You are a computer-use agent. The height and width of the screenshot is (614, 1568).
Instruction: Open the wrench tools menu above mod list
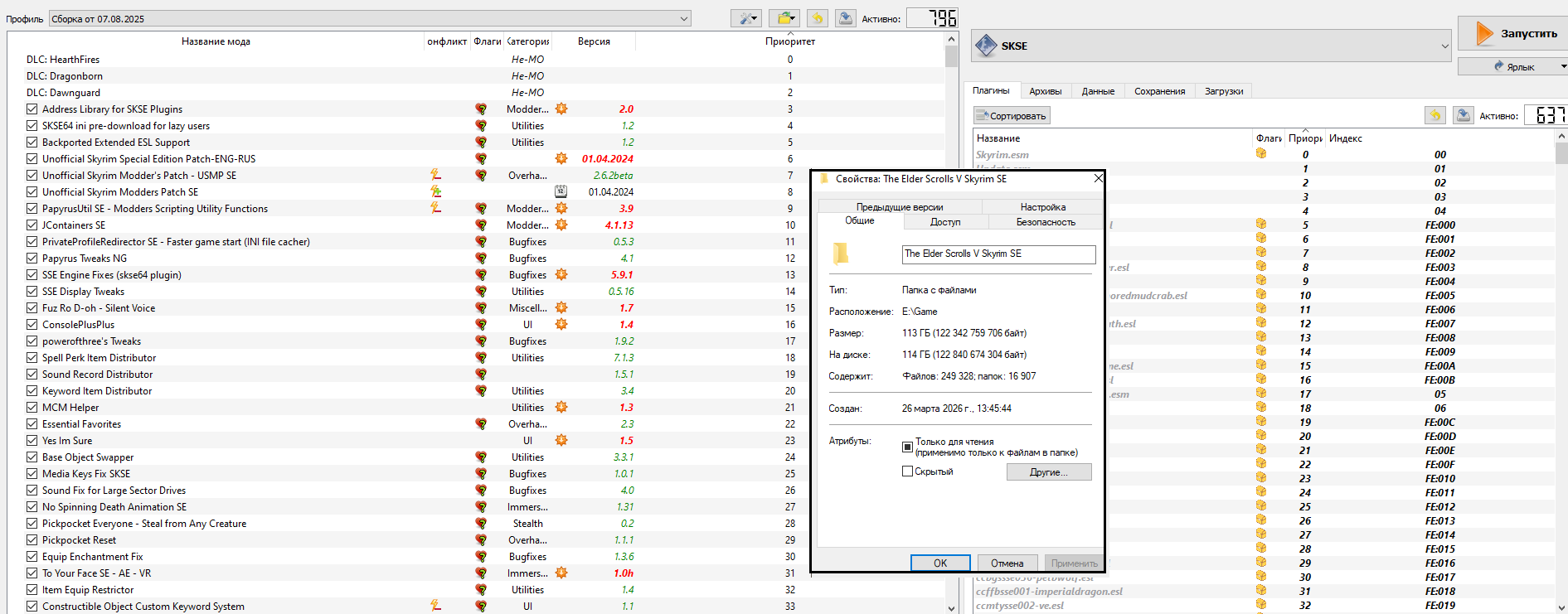745,18
